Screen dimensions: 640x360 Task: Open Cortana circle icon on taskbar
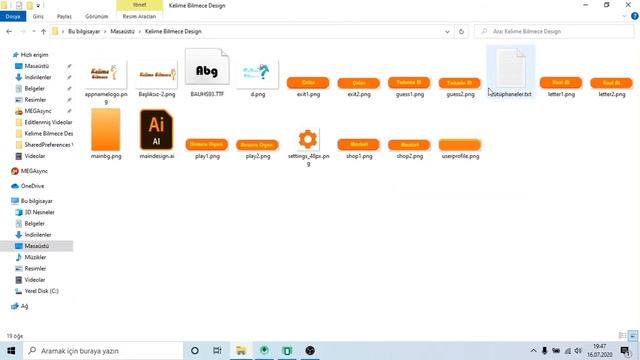coord(195,351)
